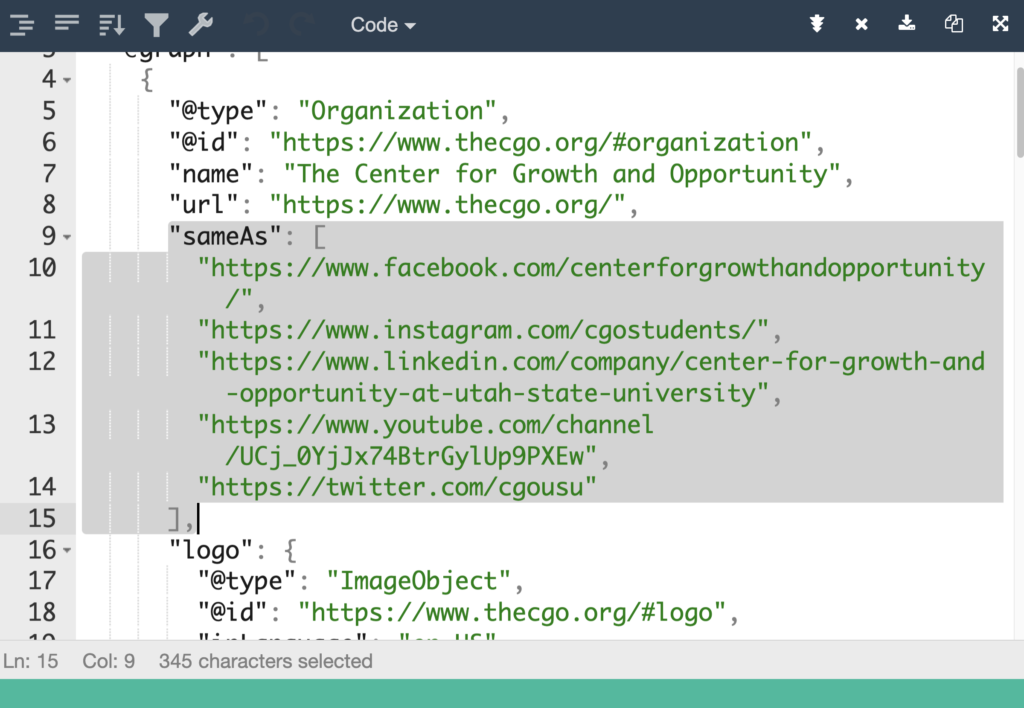Viewport: 1024px width, 708px height.
Task: Click line number 10 in the gutter
Action: [42, 268]
